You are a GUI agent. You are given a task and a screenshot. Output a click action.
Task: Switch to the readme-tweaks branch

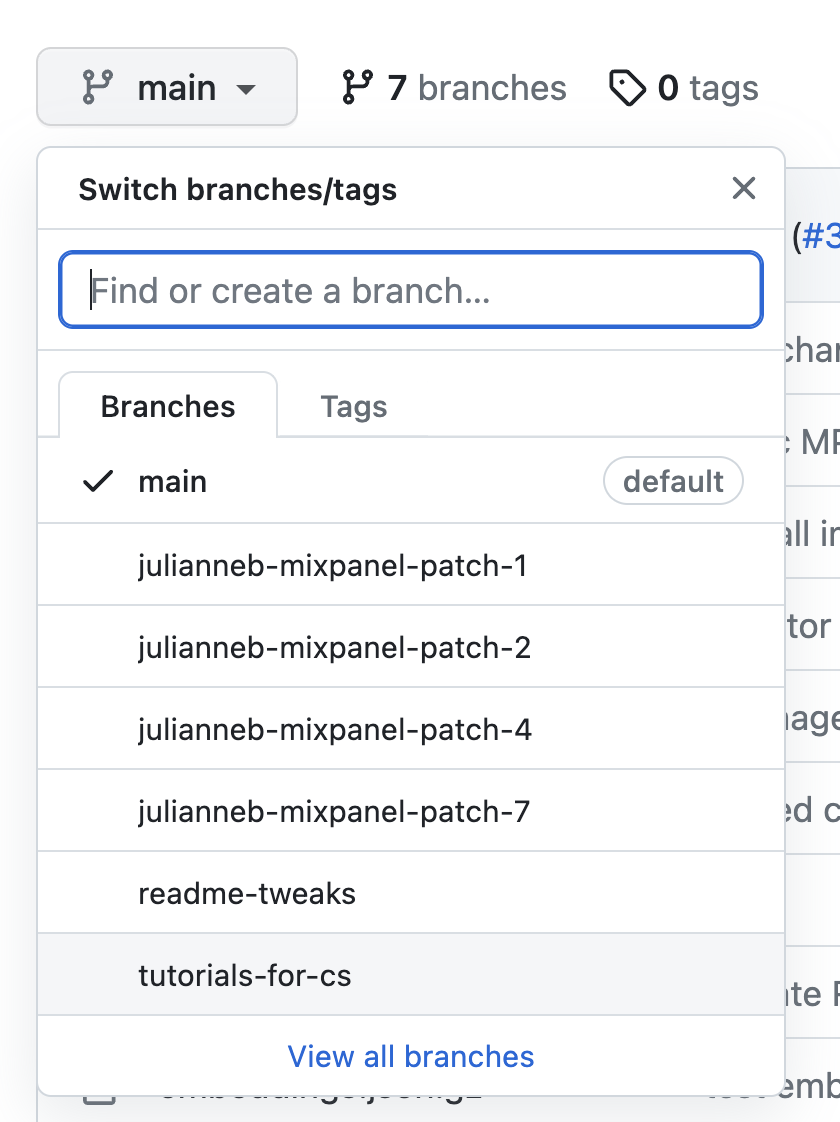(247, 893)
